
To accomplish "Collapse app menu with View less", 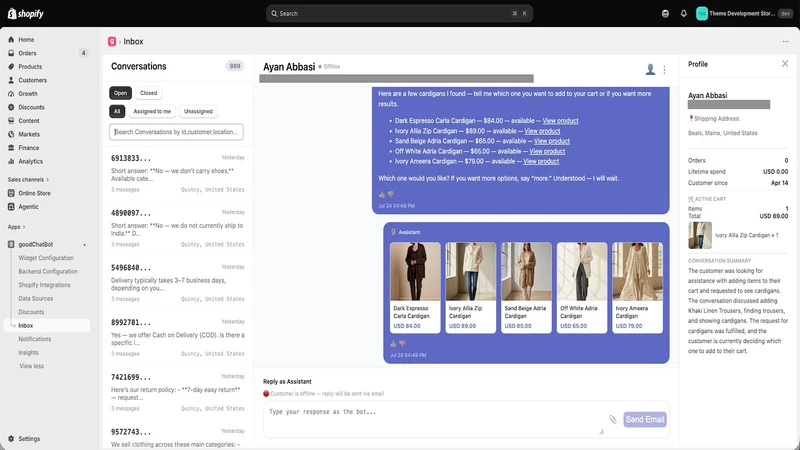I will pyautogui.click(x=32, y=366).
